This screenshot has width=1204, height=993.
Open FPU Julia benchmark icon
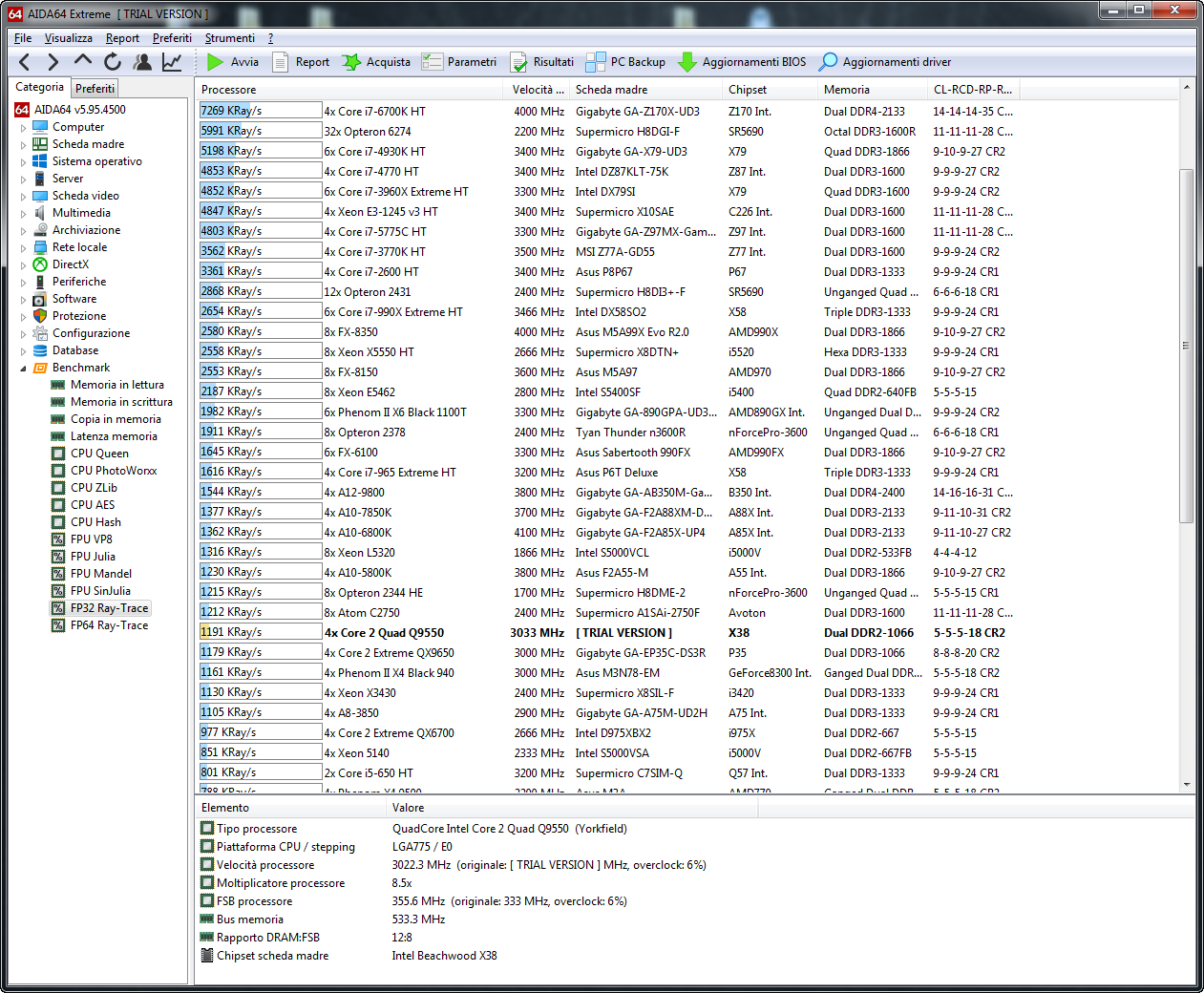58,557
